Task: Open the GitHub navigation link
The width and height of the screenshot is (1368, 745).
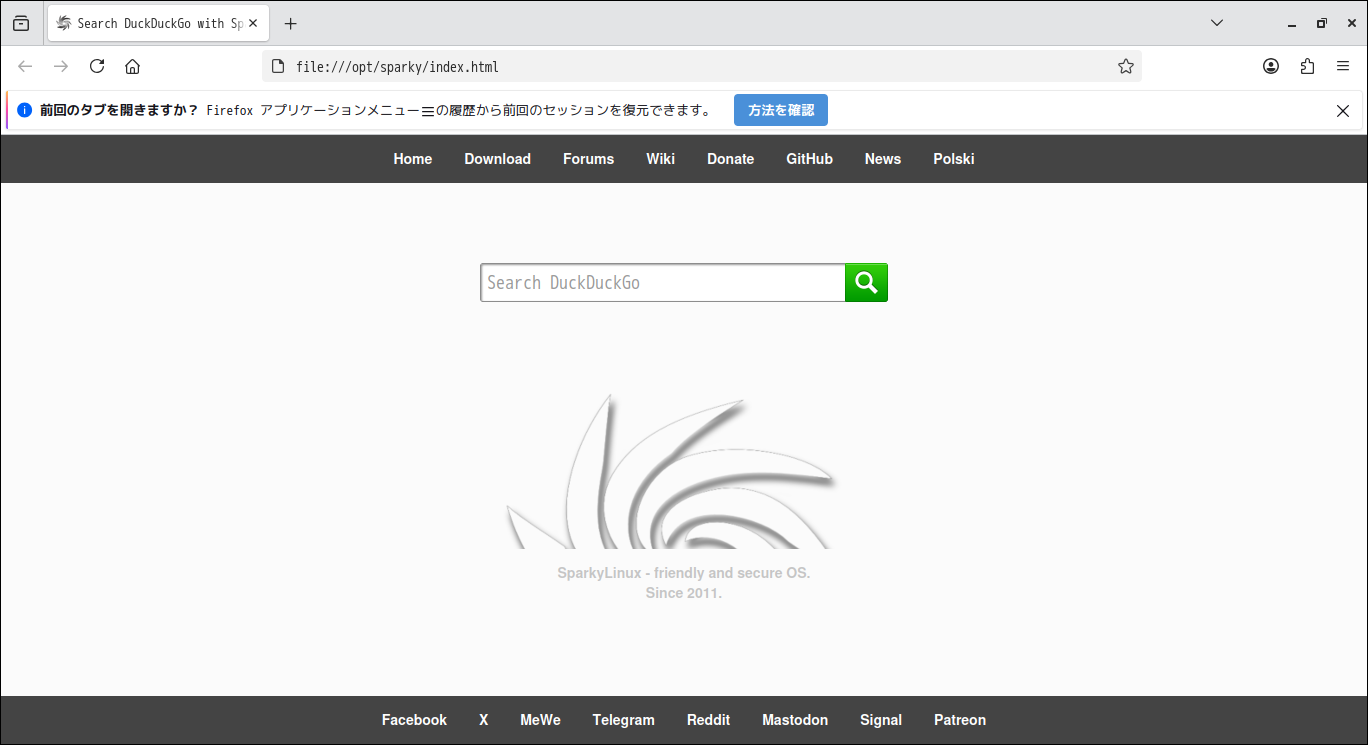Action: 810,159
